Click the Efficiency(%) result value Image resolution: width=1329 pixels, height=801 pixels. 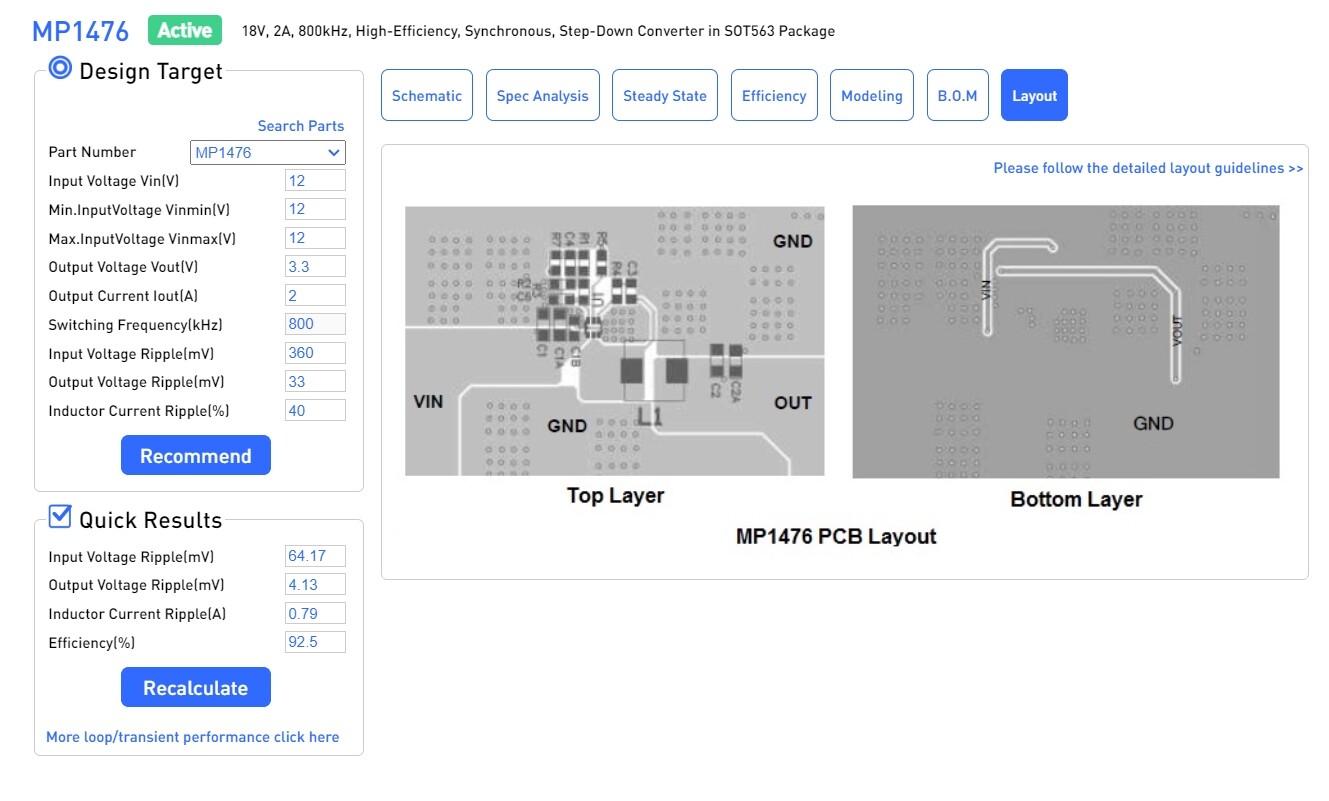(x=315, y=642)
